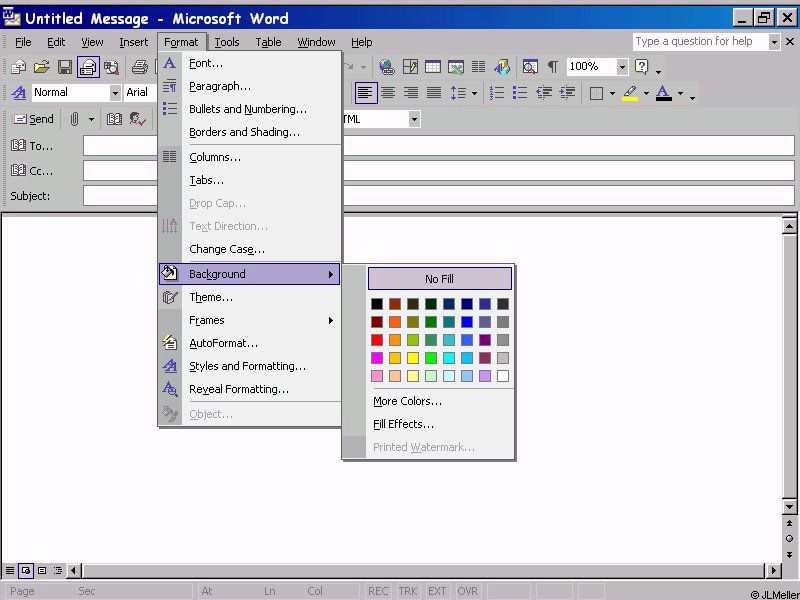
Task: Click the Highlight marker icon
Action: 629,93
